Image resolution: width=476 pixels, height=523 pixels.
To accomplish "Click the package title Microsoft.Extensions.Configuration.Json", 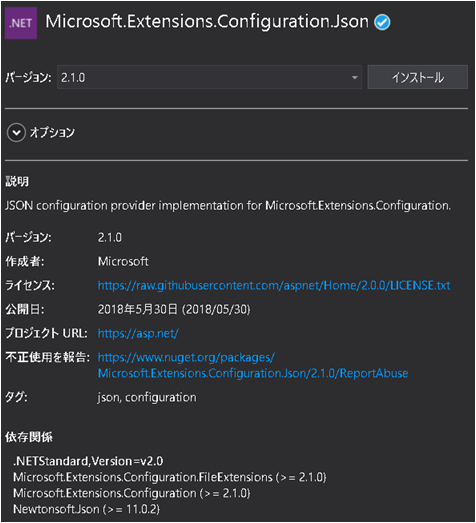I will pyautogui.click(x=207, y=22).
